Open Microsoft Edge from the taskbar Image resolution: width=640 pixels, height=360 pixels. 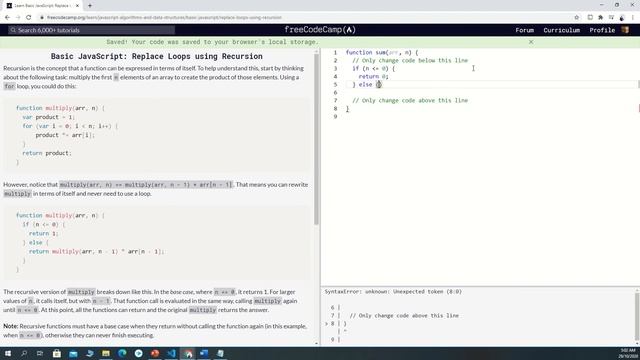122,353
